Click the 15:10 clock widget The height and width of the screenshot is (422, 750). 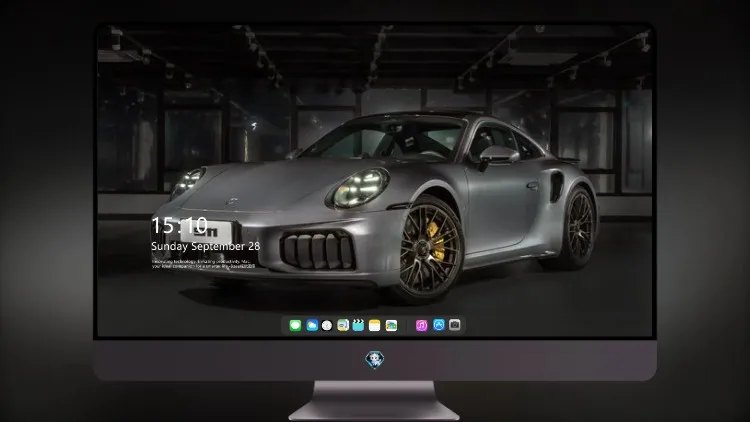click(x=179, y=225)
